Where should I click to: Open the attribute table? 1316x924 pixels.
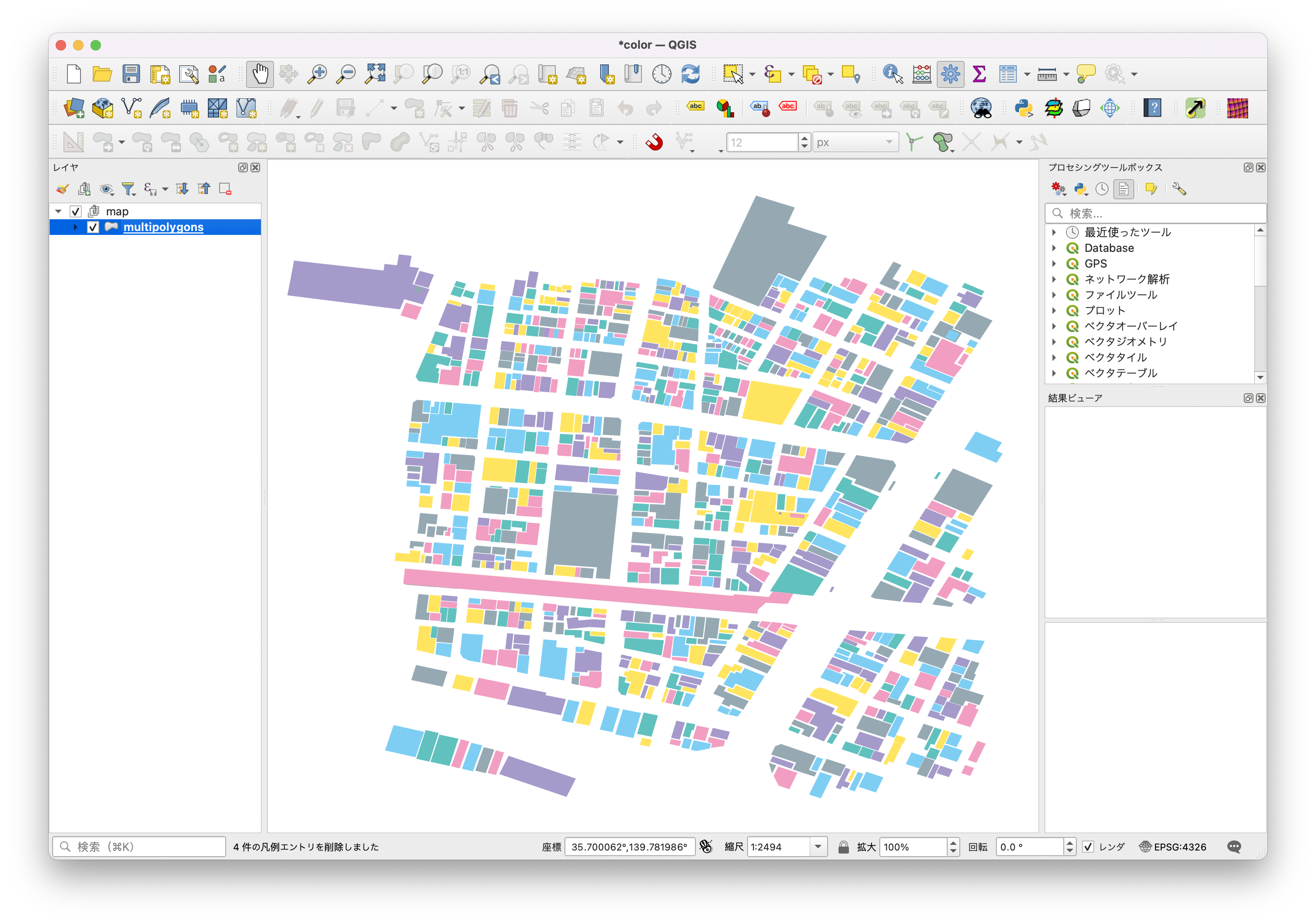click(x=1009, y=74)
